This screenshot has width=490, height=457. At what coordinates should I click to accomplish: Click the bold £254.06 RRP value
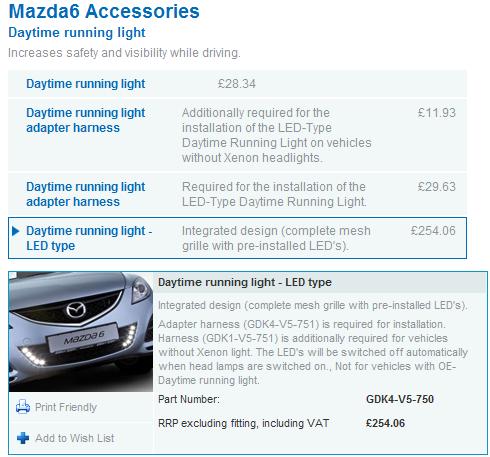(x=385, y=423)
